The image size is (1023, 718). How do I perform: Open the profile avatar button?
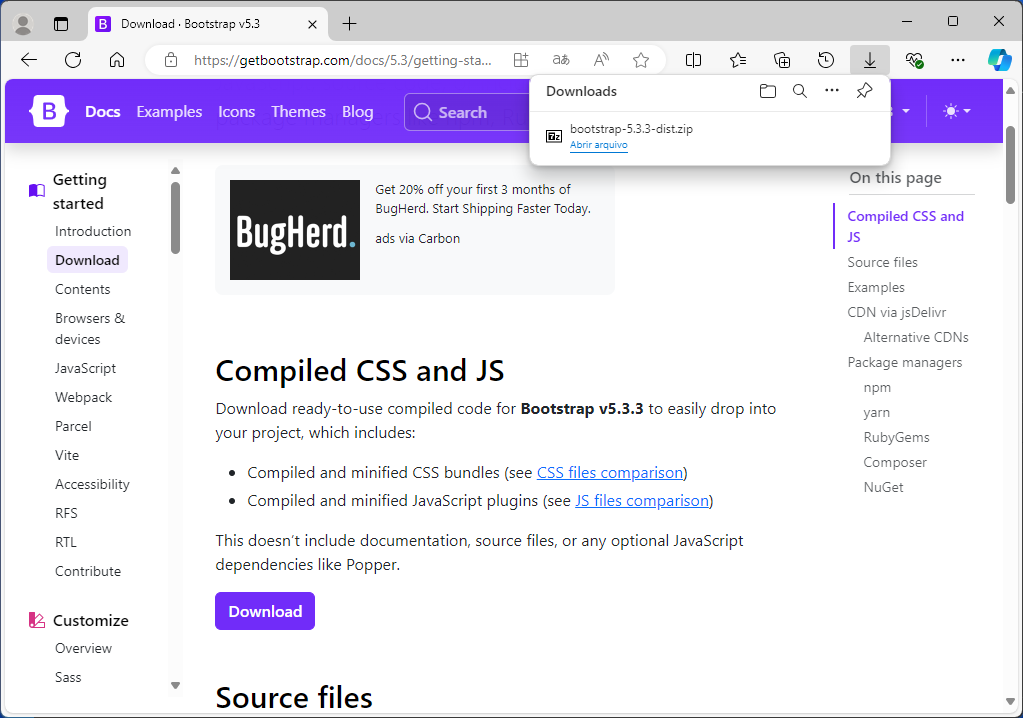point(23,24)
